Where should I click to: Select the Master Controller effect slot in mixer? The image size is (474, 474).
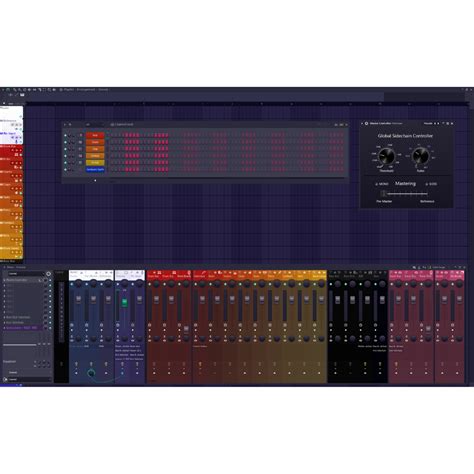23,280
